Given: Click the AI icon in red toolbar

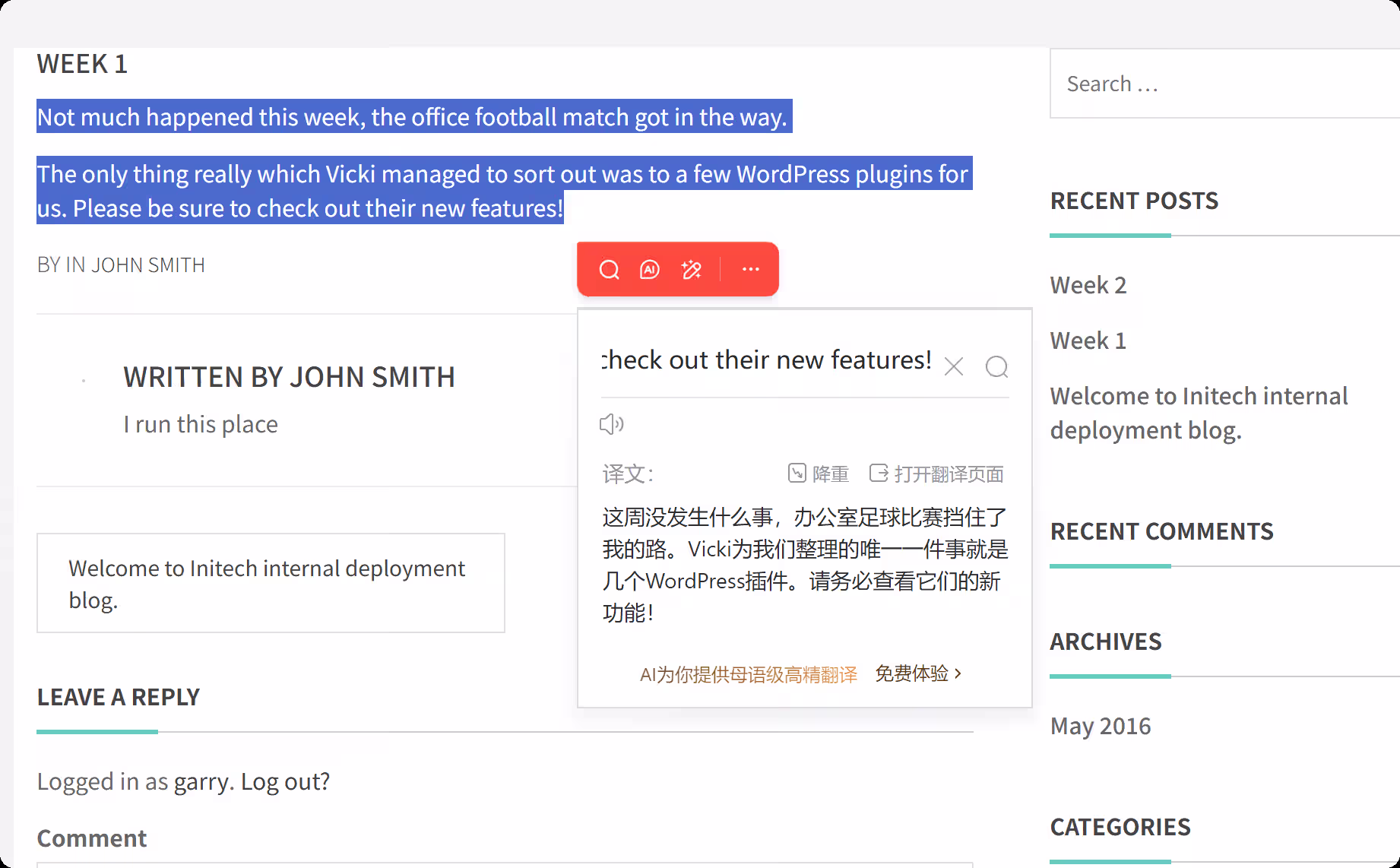Looking at the screenshot, I should pos(650,270).
